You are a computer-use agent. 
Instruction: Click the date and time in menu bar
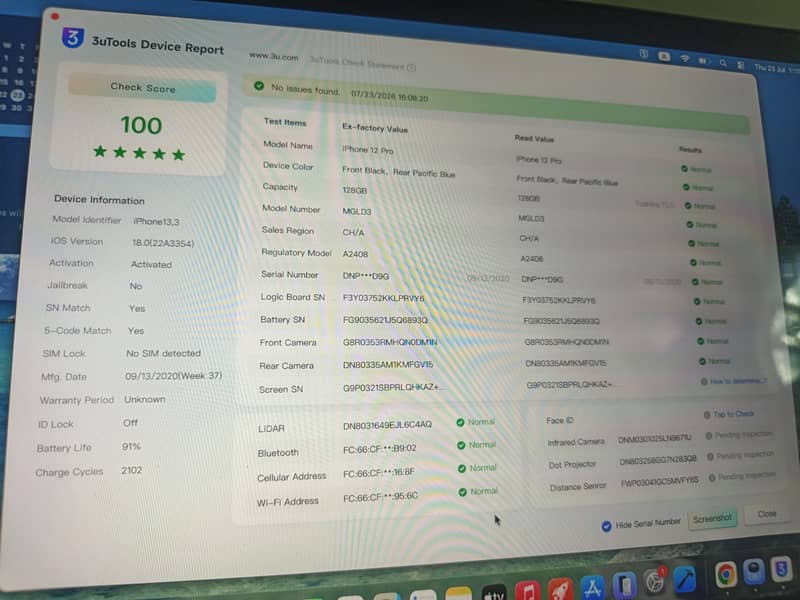[776, 68]
